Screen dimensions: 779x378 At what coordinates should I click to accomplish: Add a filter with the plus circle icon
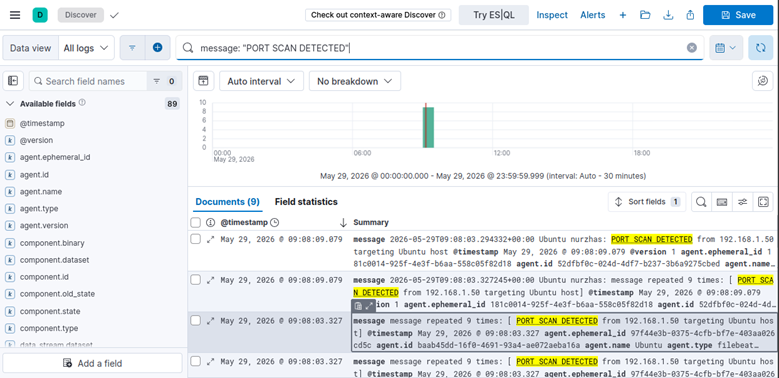point(157,48)
